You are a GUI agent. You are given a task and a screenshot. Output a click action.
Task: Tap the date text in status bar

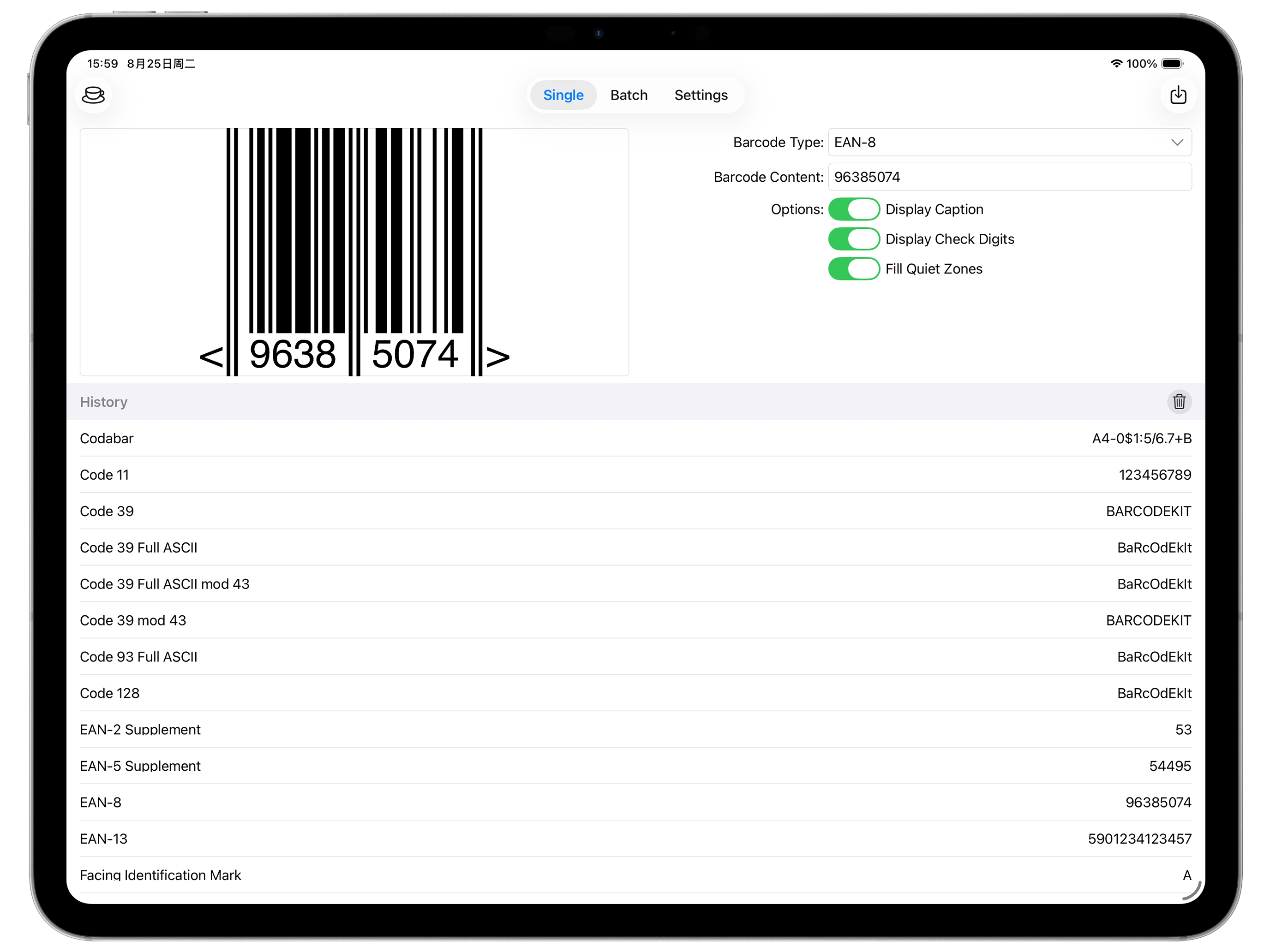[162, 64]
